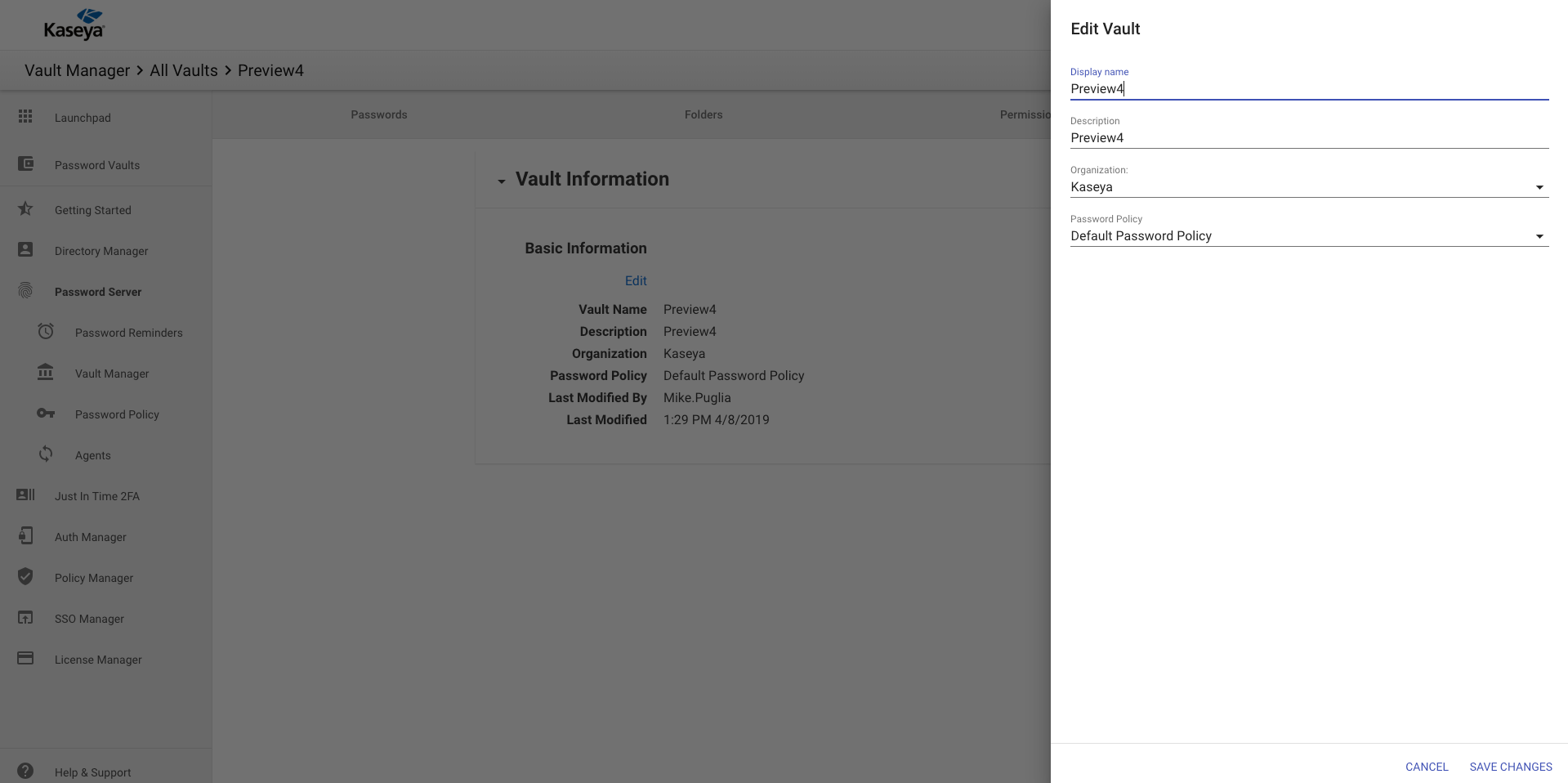Open License Manager item
This screenshot has width=1568, height=783.
tap(98, 660)
